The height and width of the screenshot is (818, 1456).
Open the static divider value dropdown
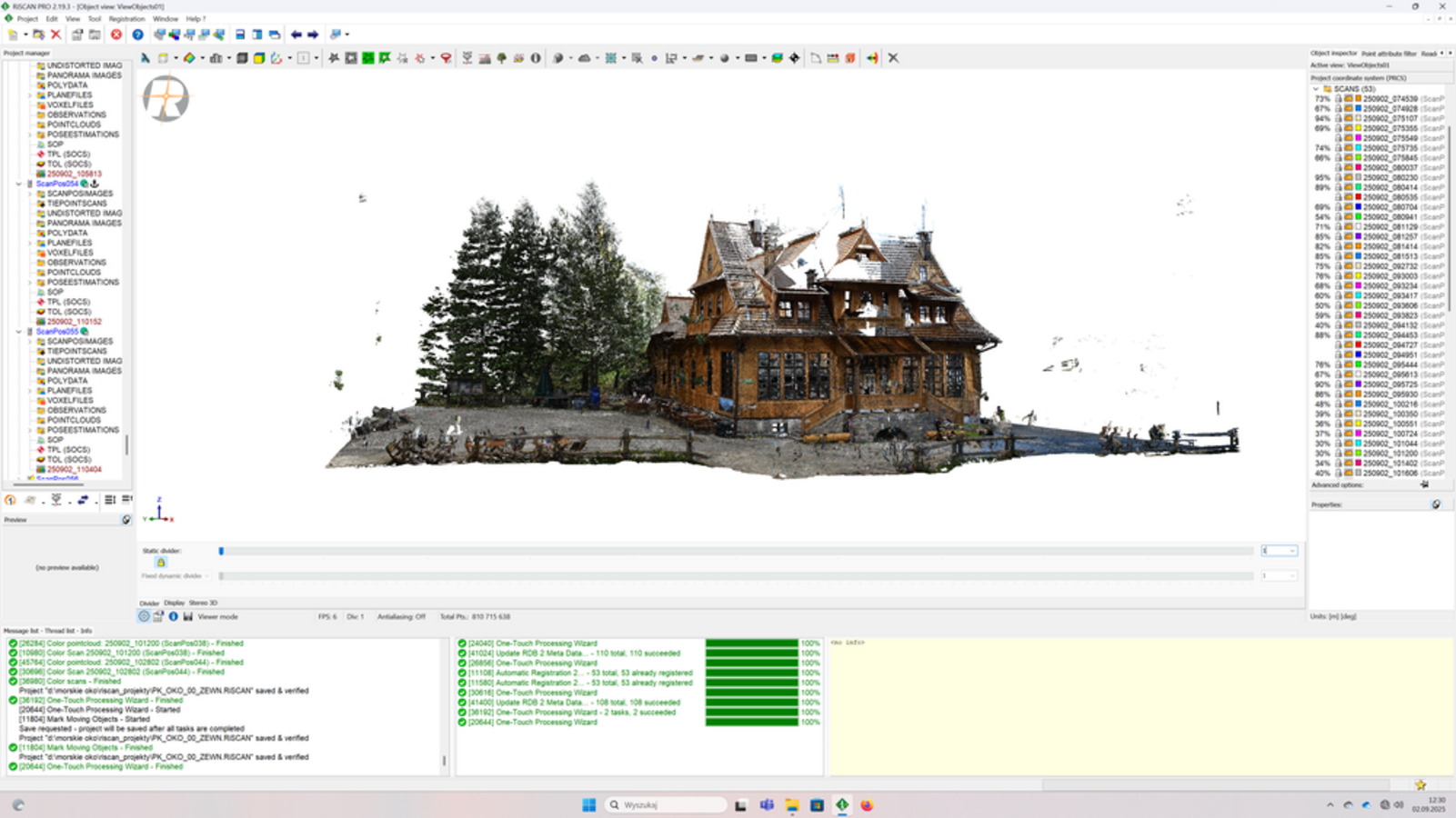click(x=1291, y=551)
